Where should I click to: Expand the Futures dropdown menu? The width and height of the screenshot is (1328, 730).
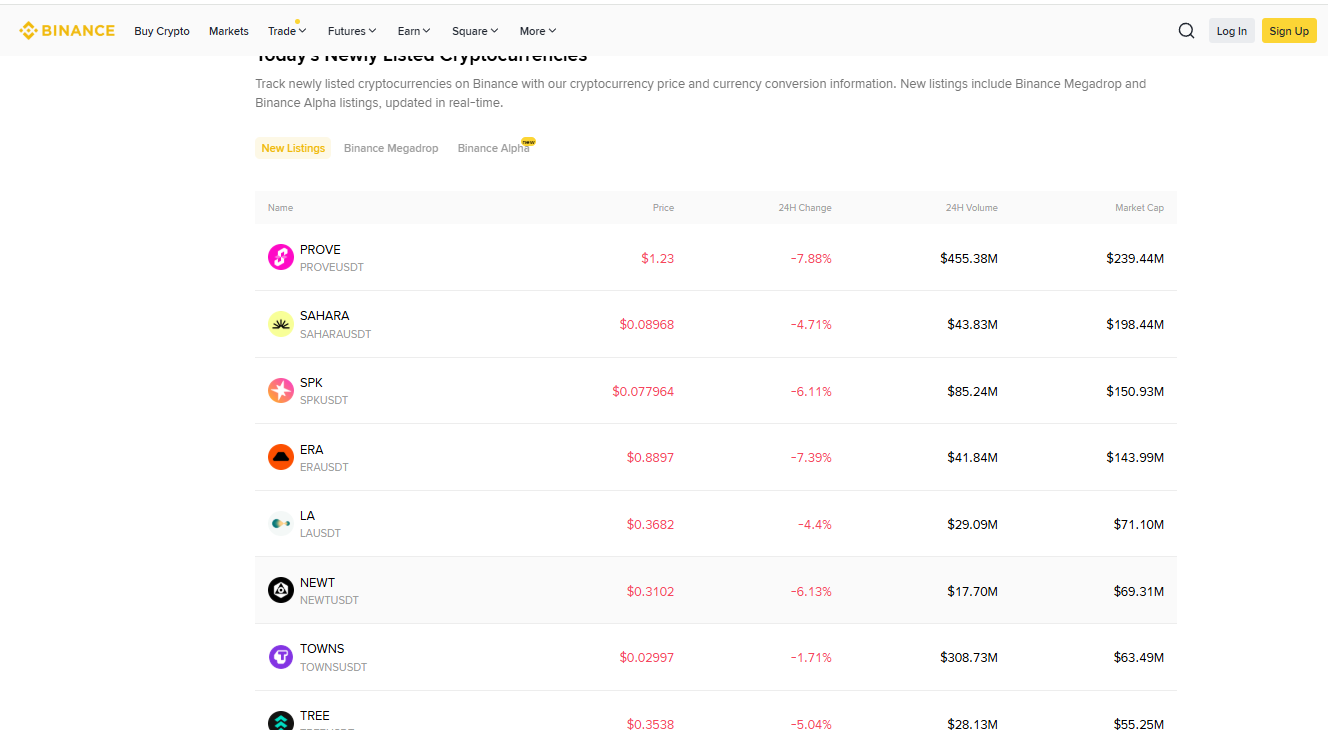click(352, 31)
